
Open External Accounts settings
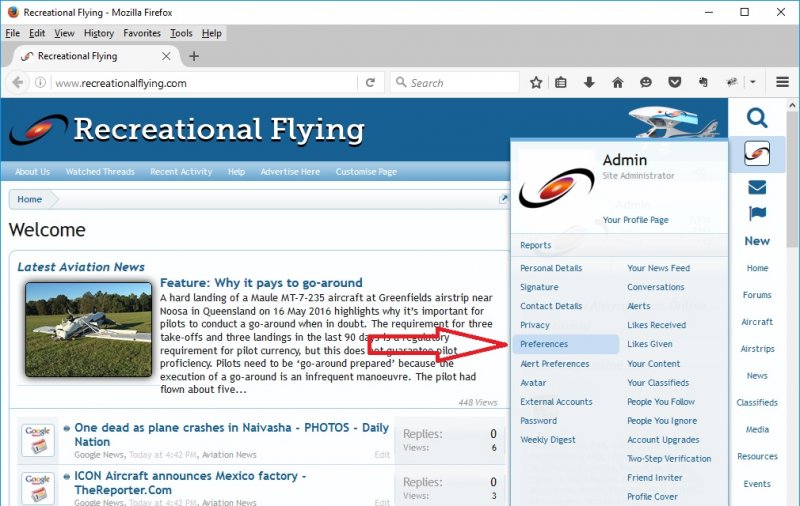[556, 402]
